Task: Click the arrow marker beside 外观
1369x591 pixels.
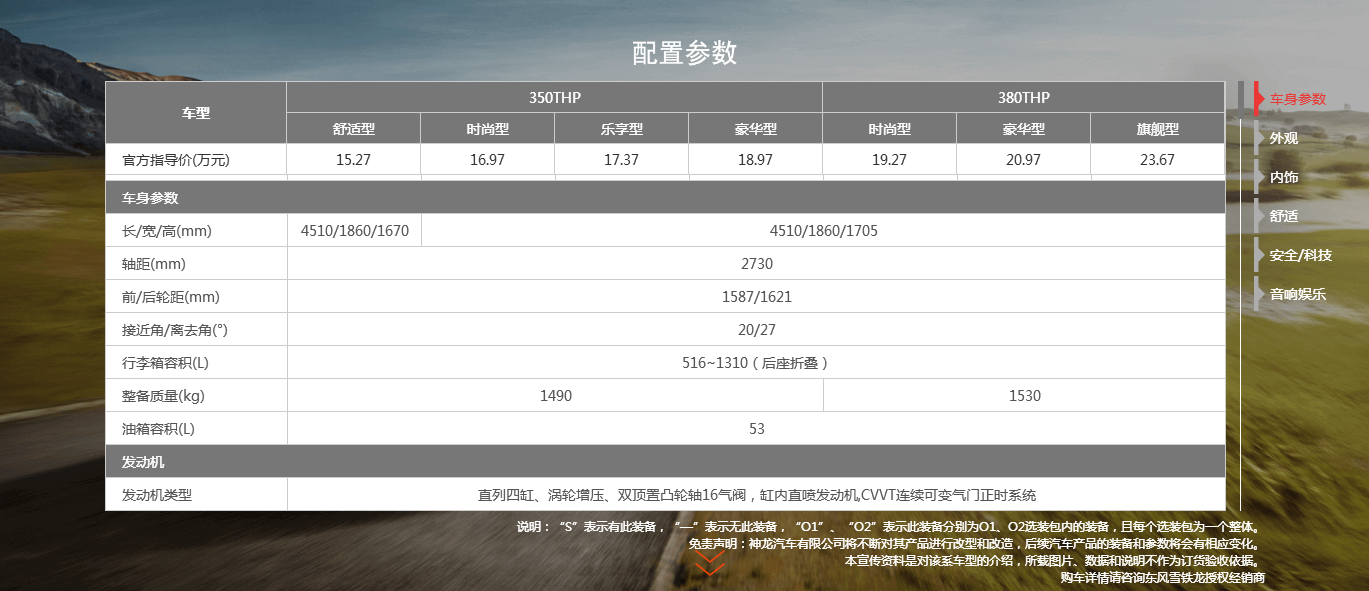Action: [1258, 138]
